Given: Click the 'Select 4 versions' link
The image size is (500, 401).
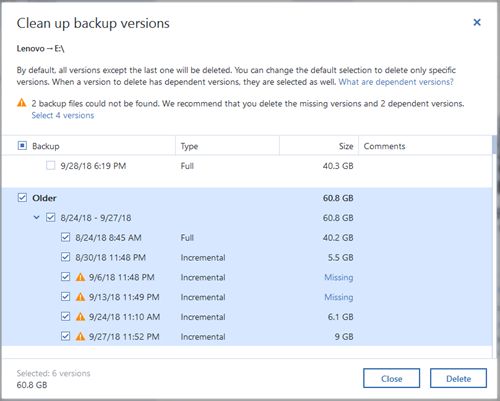Looking at the screenshot, I should coord(63,115).
